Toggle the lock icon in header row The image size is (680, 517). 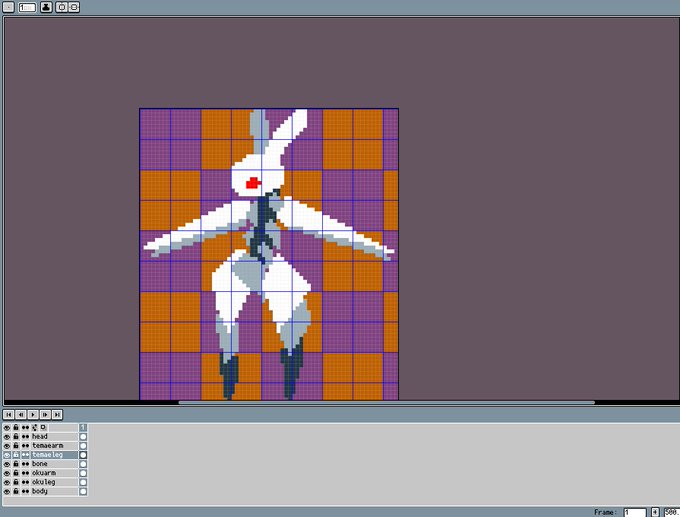coord(16,428)
